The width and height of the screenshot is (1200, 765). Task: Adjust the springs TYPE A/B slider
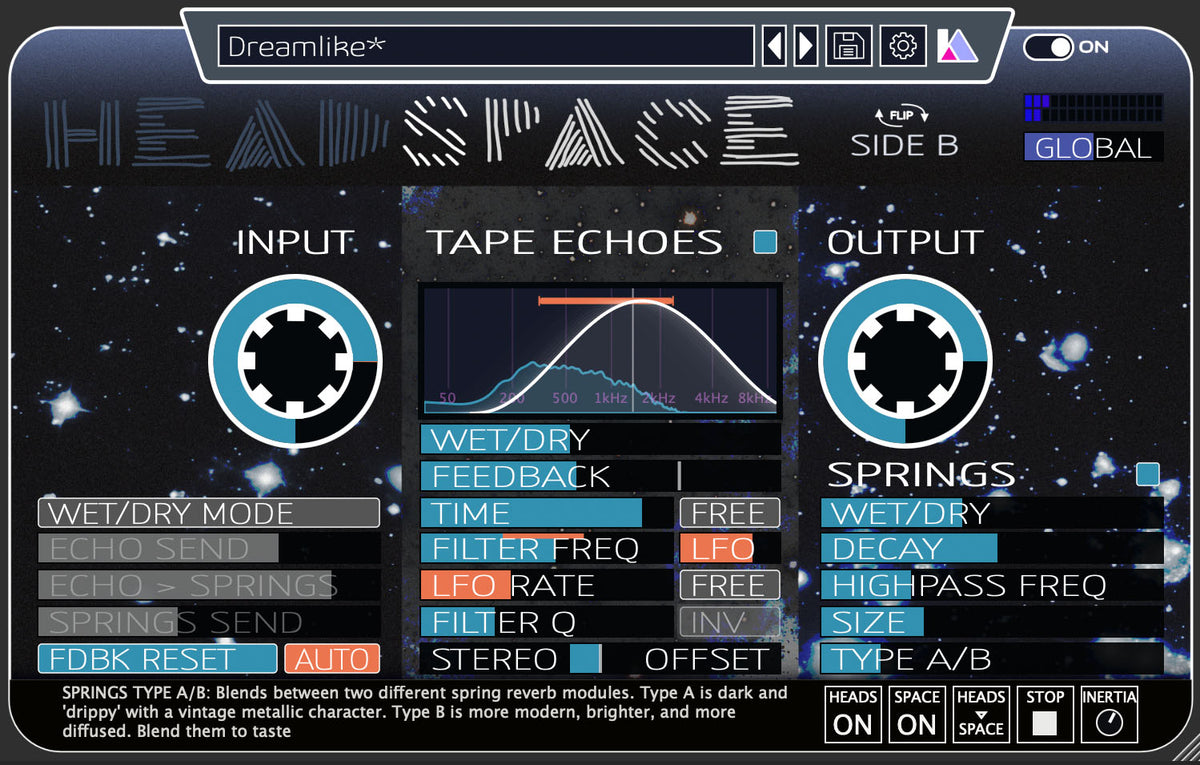pyautogui.click(x=992, y=659)
